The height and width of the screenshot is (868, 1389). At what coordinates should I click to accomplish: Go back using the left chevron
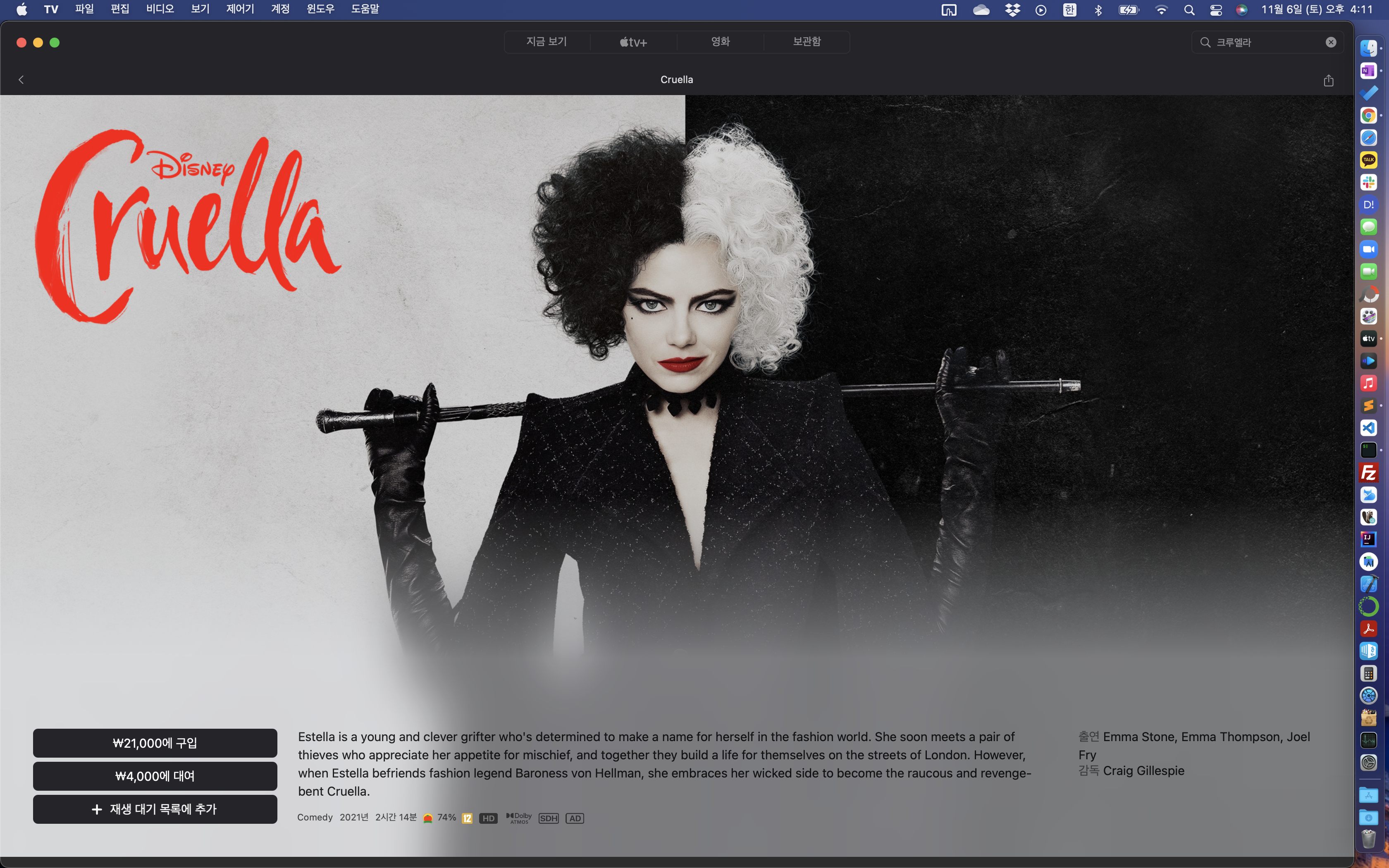pyautogui.click(x=21, y=80)
